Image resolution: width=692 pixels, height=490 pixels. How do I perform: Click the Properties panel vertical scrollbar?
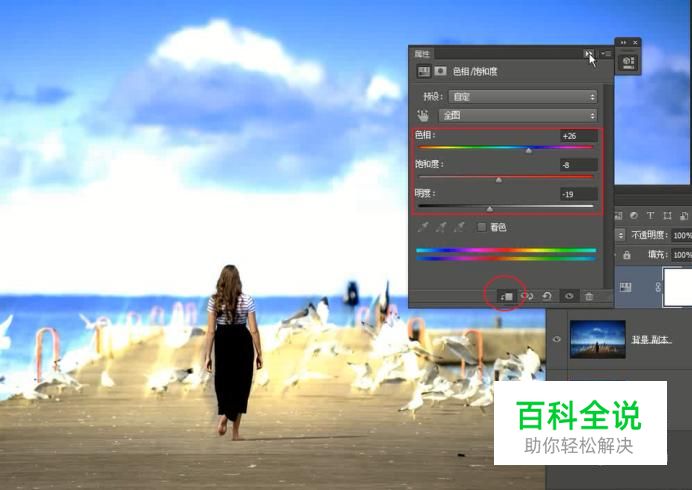pyautogui.click(x=608, y=185)
